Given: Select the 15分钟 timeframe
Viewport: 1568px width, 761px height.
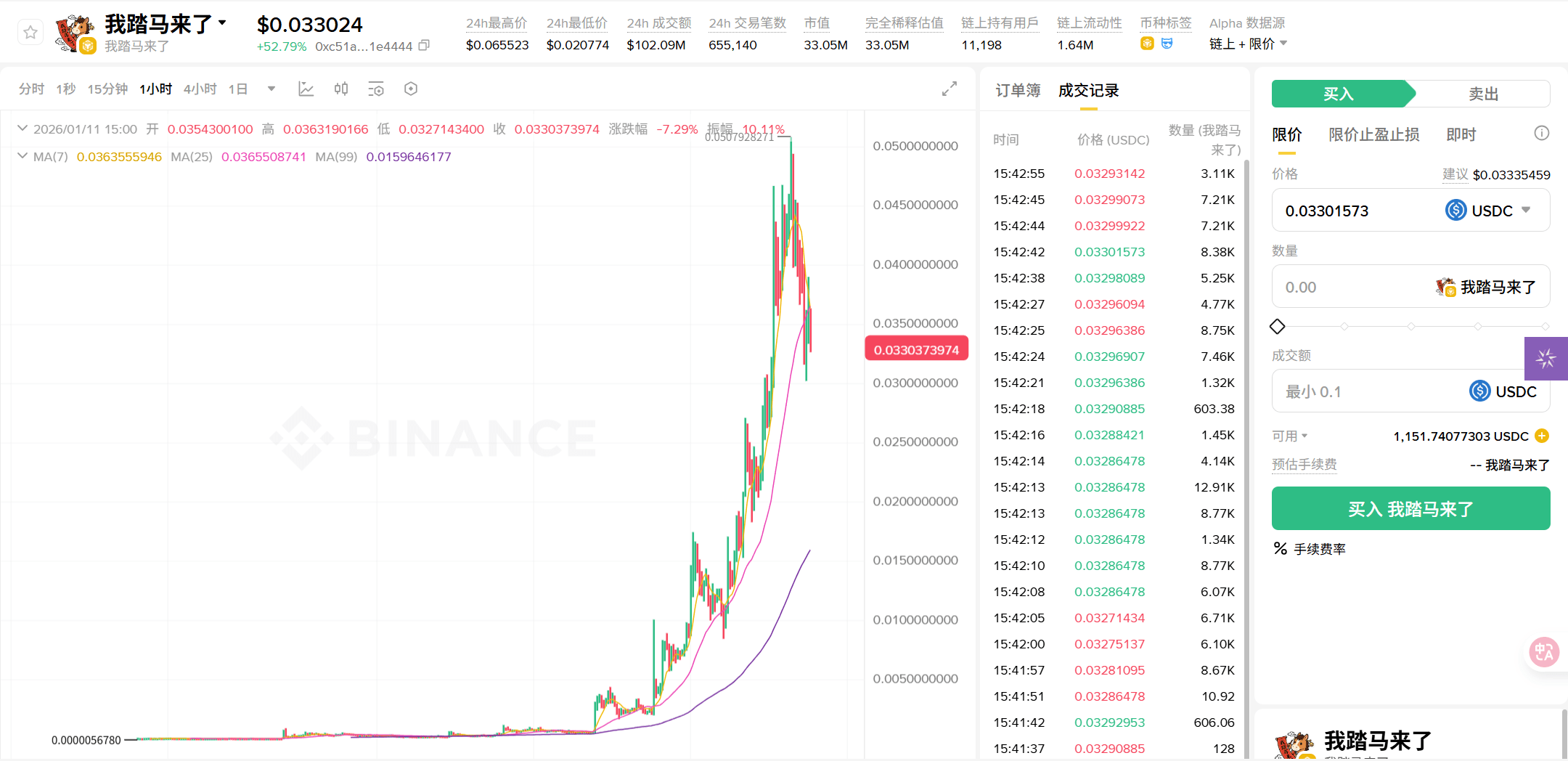Looking at the screenshot, I should pyautogui.click(x=107, y=89).
